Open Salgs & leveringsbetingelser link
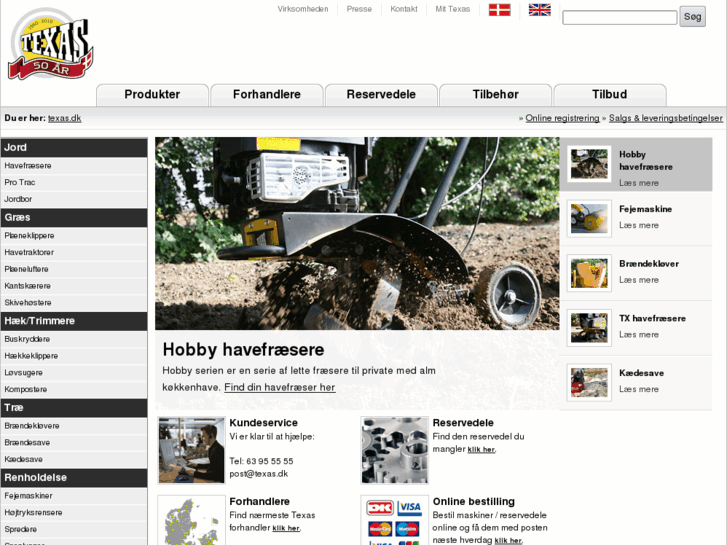Viewport: 727px width, 545px height. pos(666,118)
